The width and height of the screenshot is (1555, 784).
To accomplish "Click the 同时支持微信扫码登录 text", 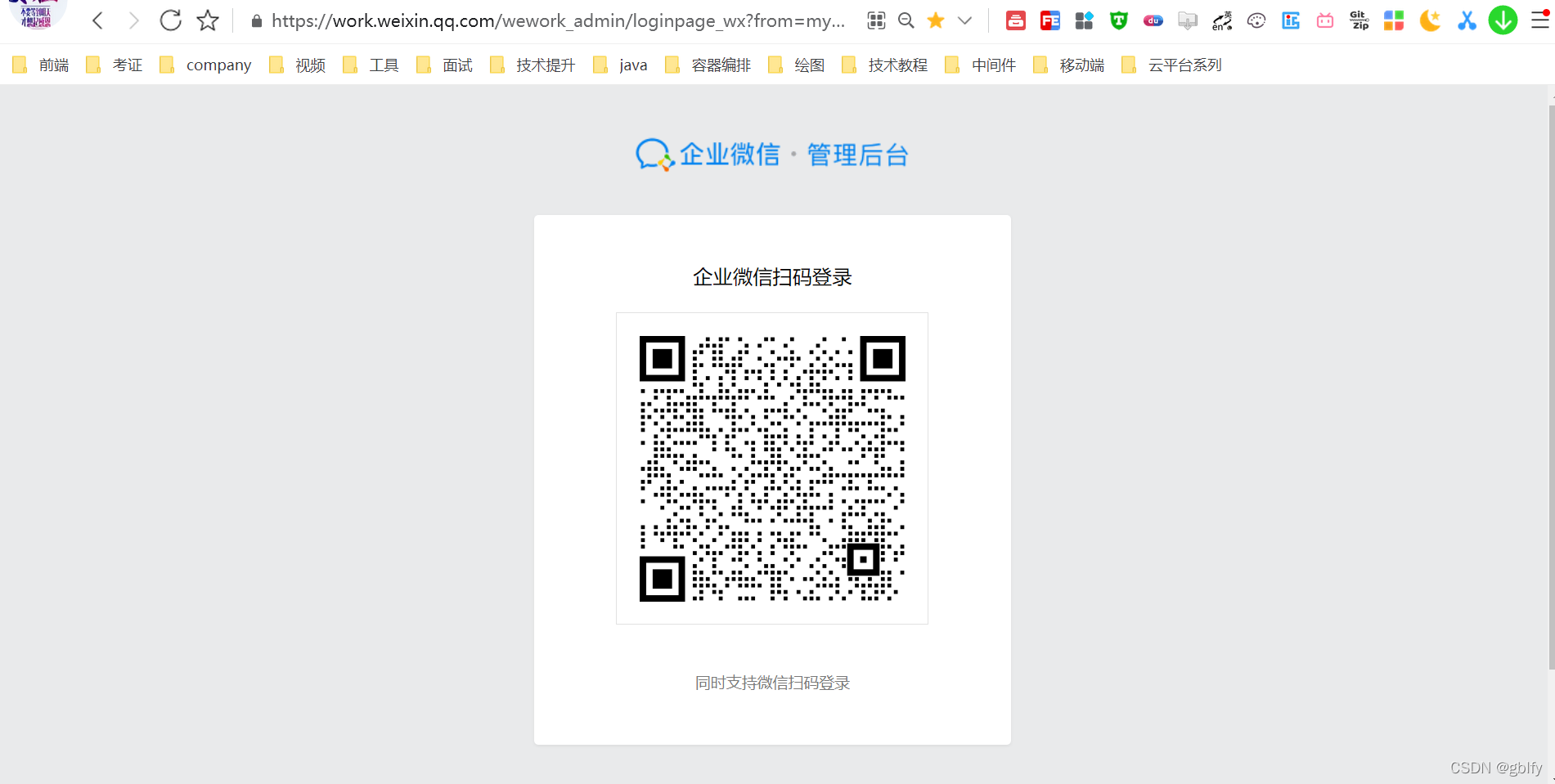I will point(772,683).
